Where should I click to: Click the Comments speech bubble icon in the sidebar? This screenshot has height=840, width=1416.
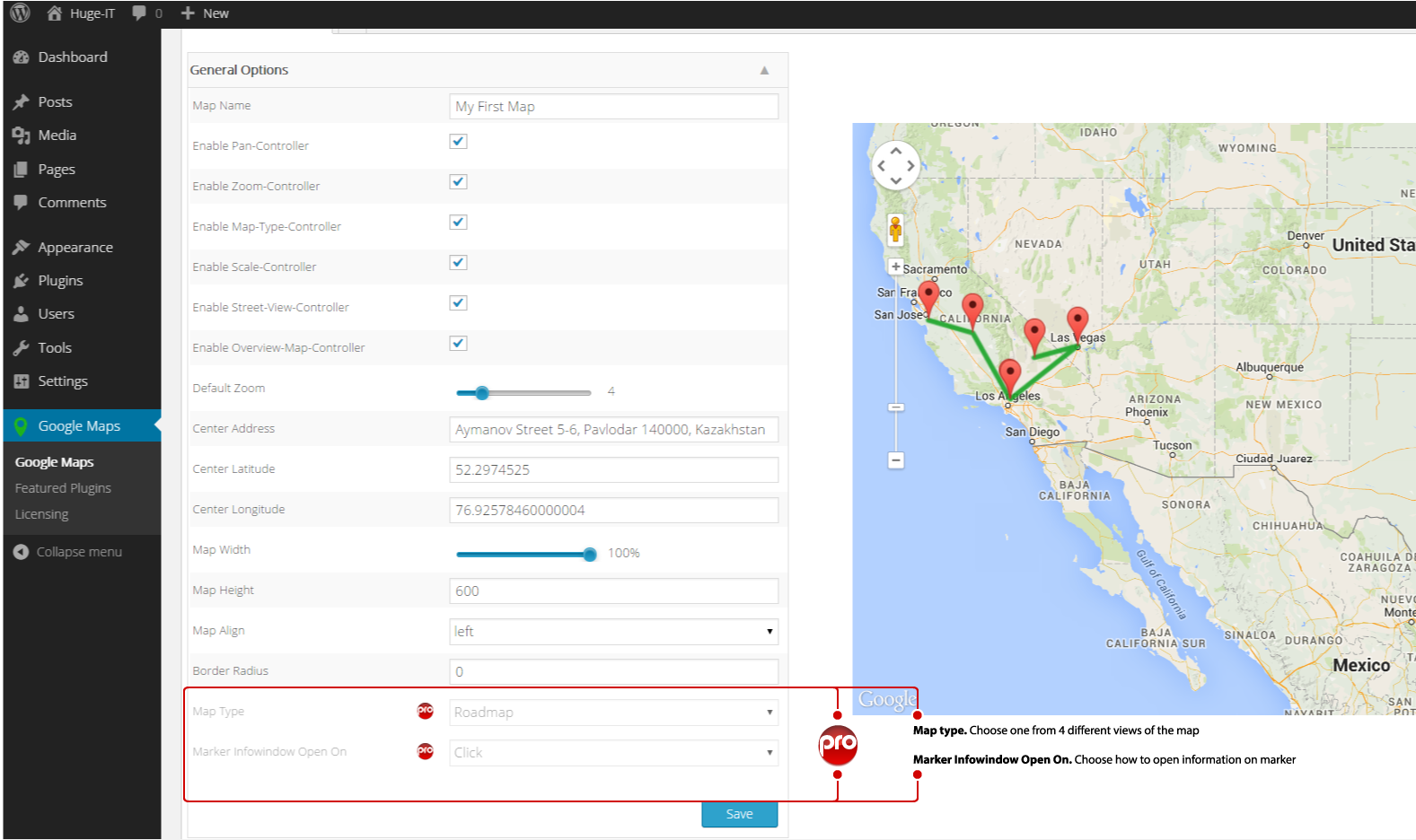click(x=22, y=203)
